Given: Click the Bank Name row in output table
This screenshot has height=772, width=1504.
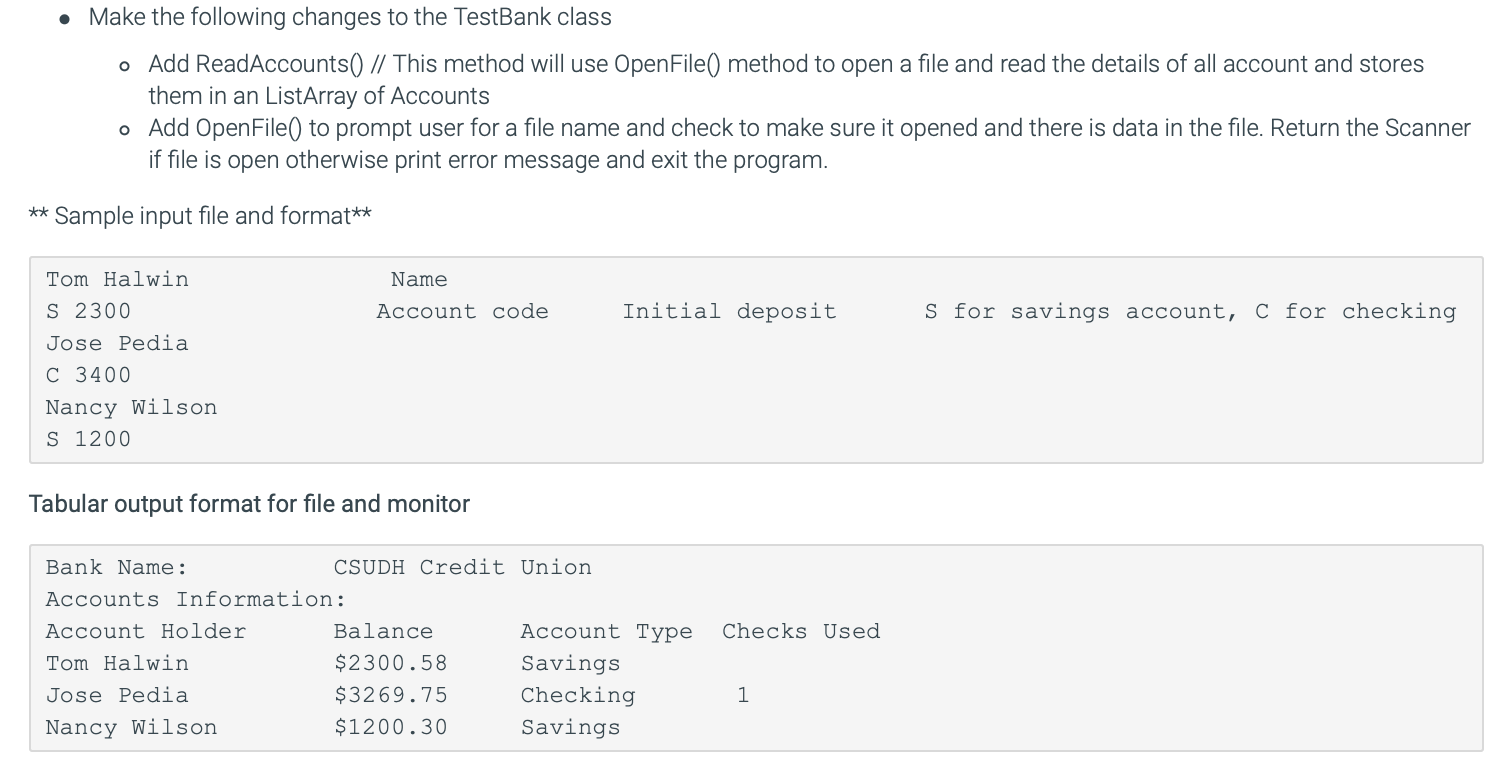Looking at the screenshot, I should 116,567.
